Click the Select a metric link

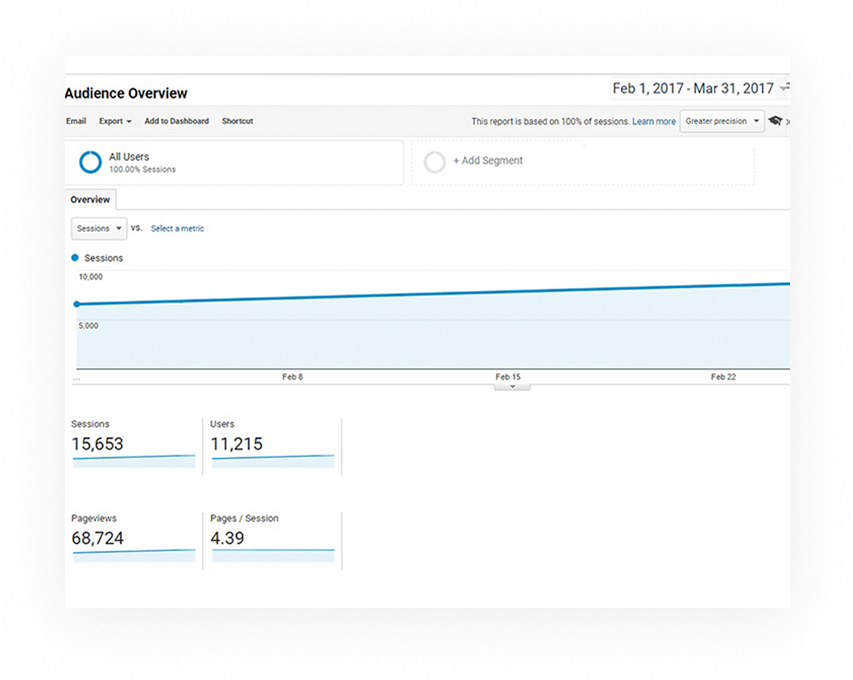tap(177, 228)
